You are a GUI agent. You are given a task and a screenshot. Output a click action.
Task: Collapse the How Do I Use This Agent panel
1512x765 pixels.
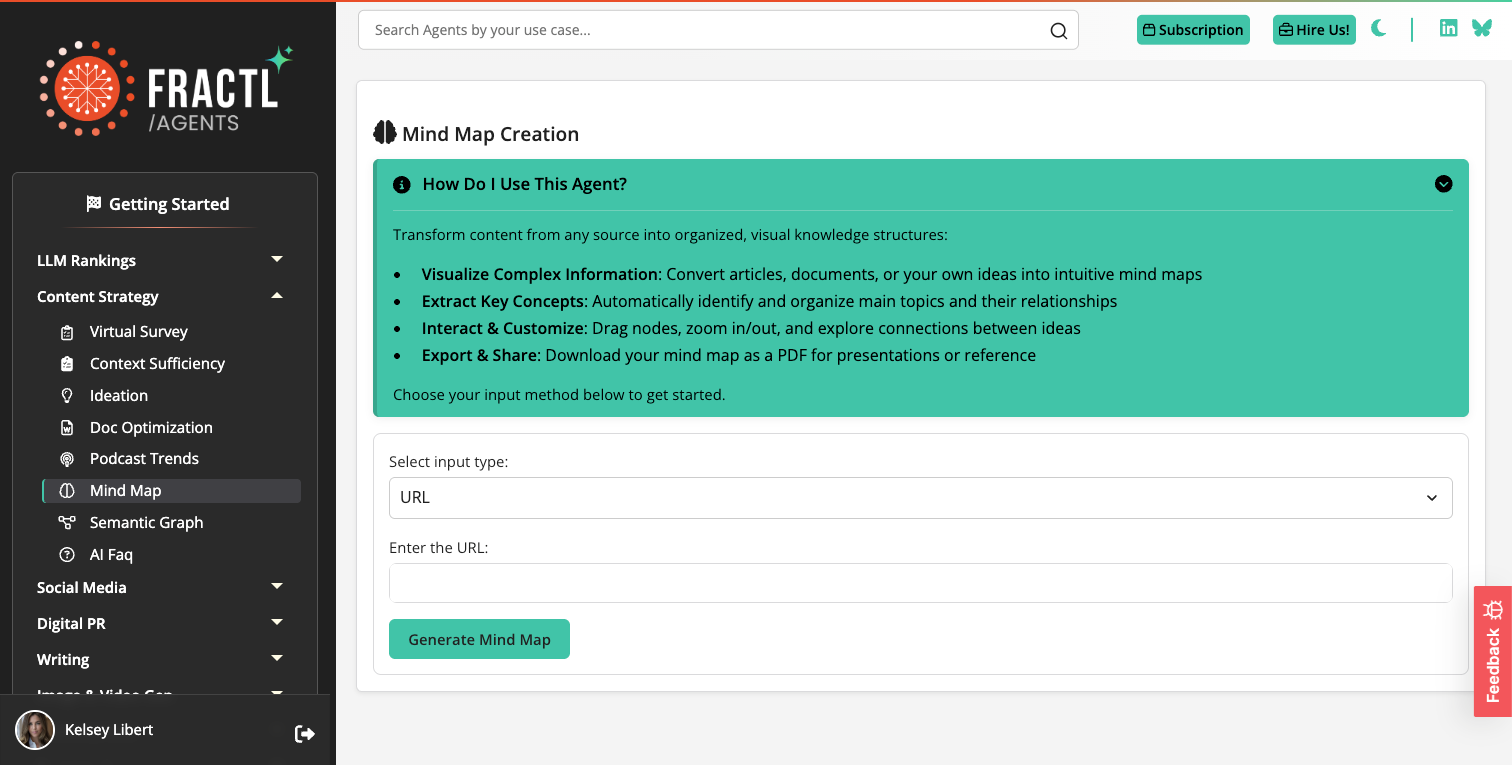1443,184
